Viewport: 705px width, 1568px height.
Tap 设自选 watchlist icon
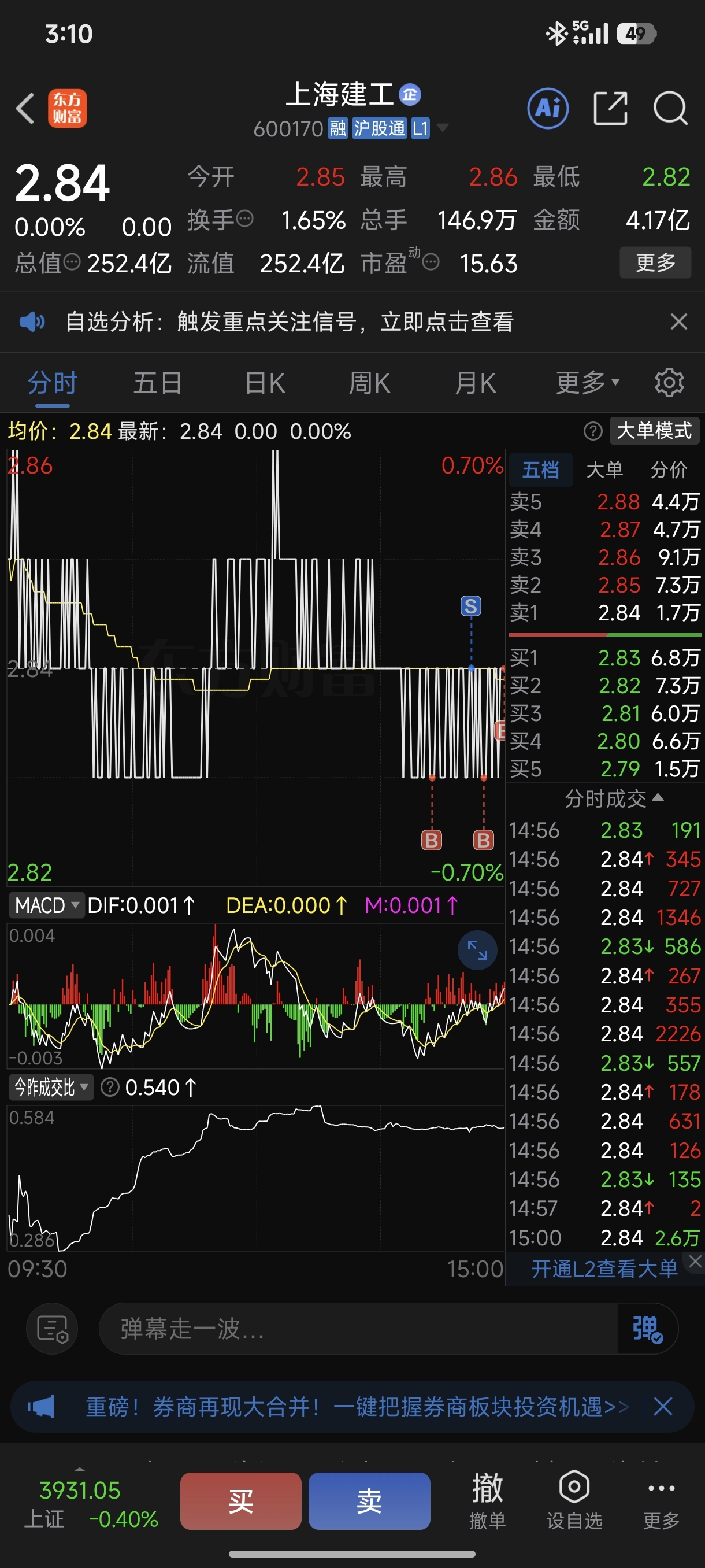pos(574,1501)
